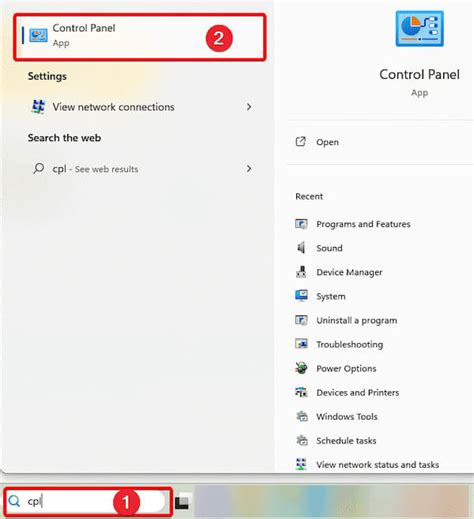Click the View network connections icon

(x=38, y=107)
